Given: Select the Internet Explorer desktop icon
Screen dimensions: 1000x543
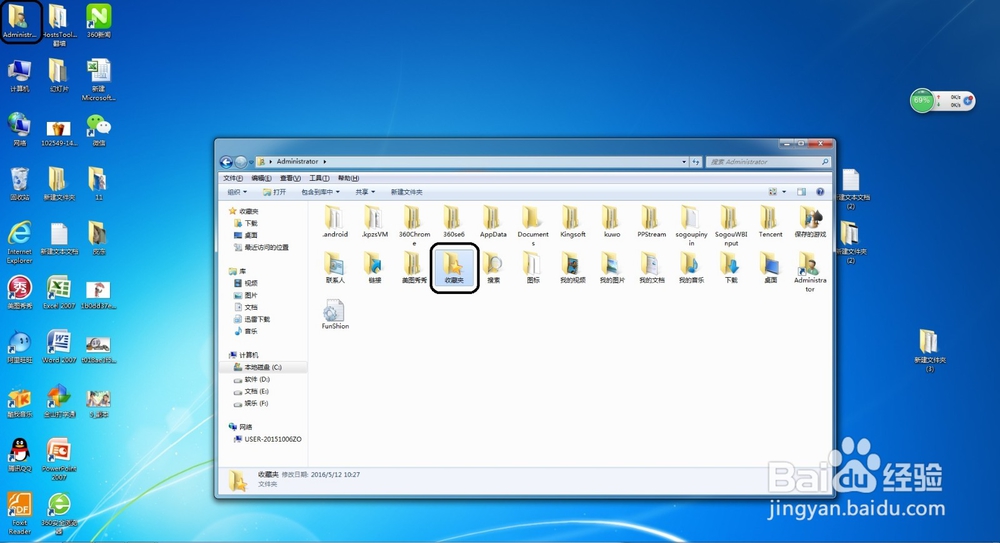Looking at the screenshot, I should tap(20, 243).
